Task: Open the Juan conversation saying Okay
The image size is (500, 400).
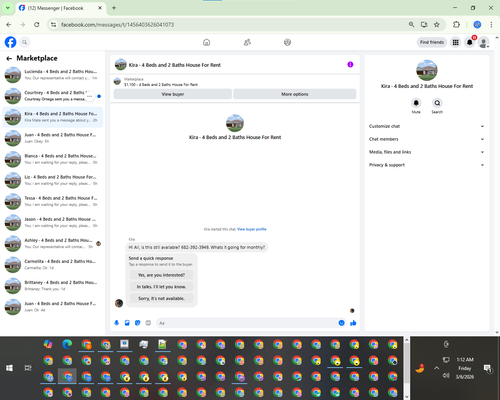Action: (x=53, y=138)
